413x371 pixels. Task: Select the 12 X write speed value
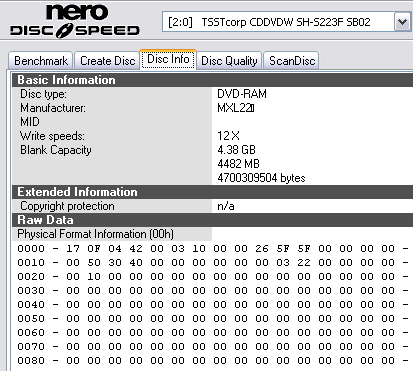[228, 136]
